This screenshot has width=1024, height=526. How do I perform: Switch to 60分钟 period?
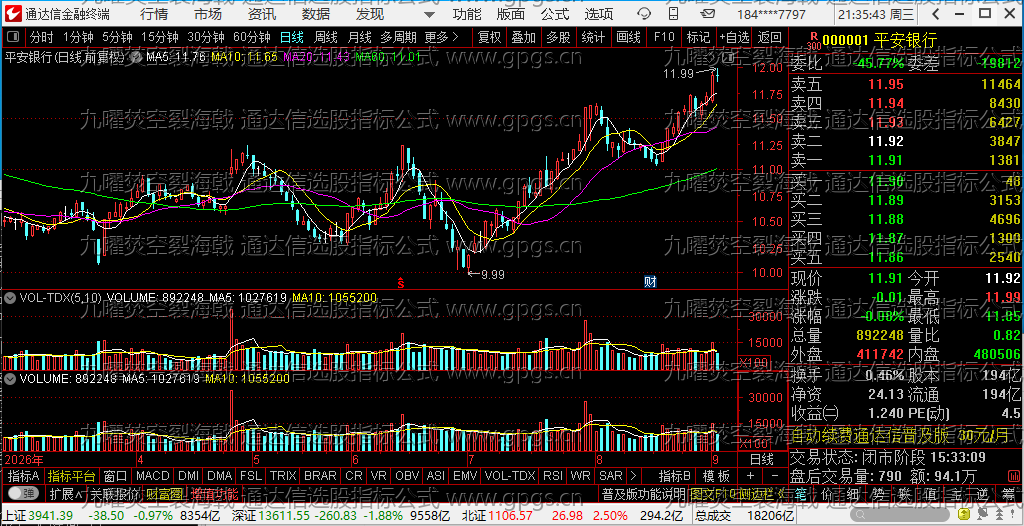click(252, 38)
